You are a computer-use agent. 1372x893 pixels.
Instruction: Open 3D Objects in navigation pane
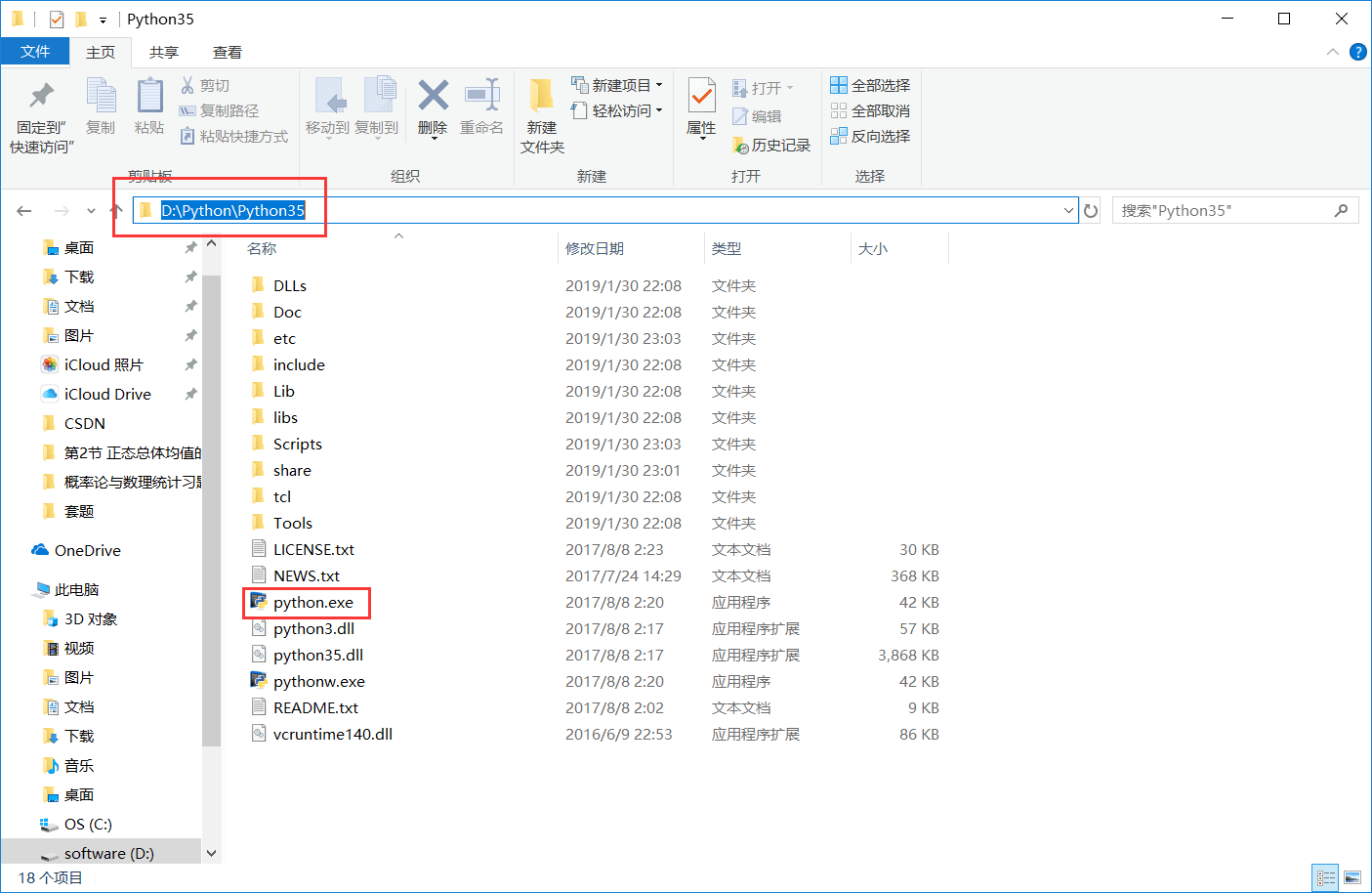click(x=90, y=618)
